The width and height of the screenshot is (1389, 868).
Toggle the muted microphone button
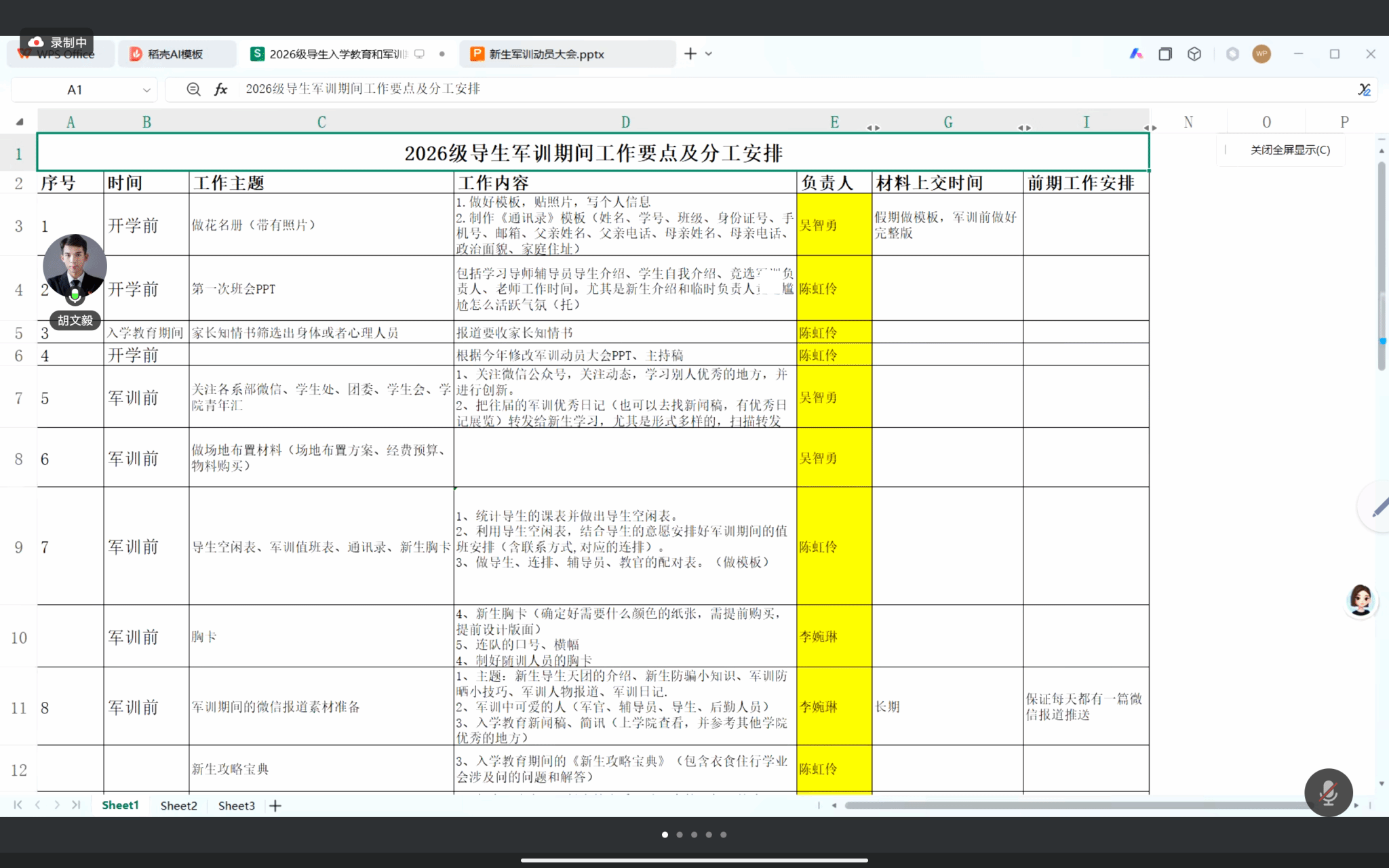point(1328,792)
